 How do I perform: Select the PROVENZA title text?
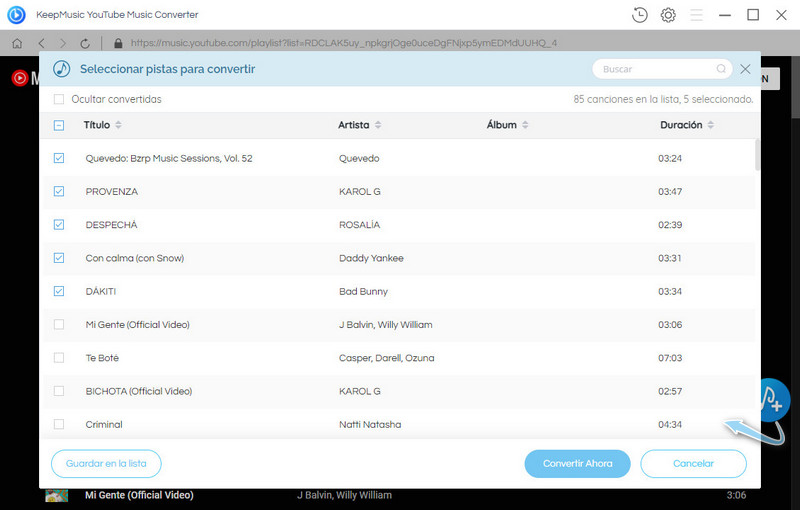pos(112,191)
